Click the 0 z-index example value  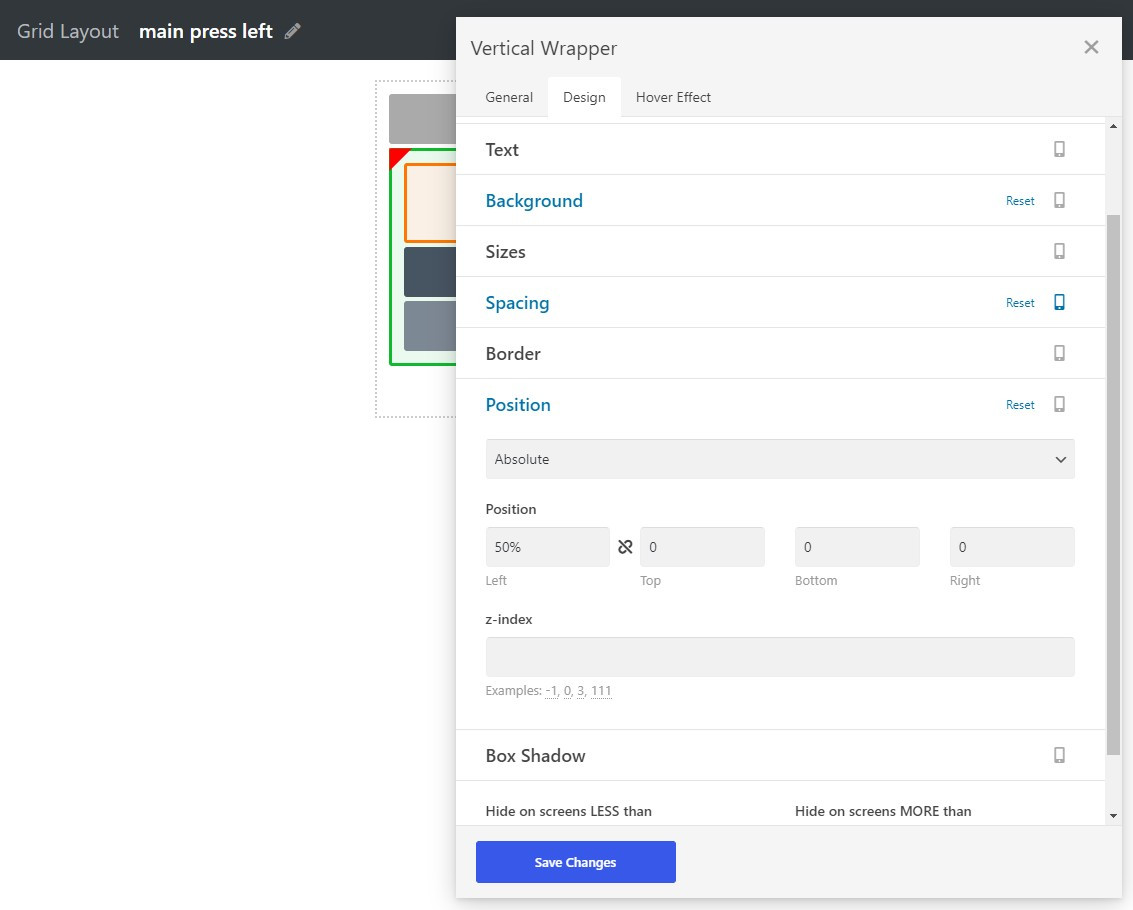coord(567,691)
